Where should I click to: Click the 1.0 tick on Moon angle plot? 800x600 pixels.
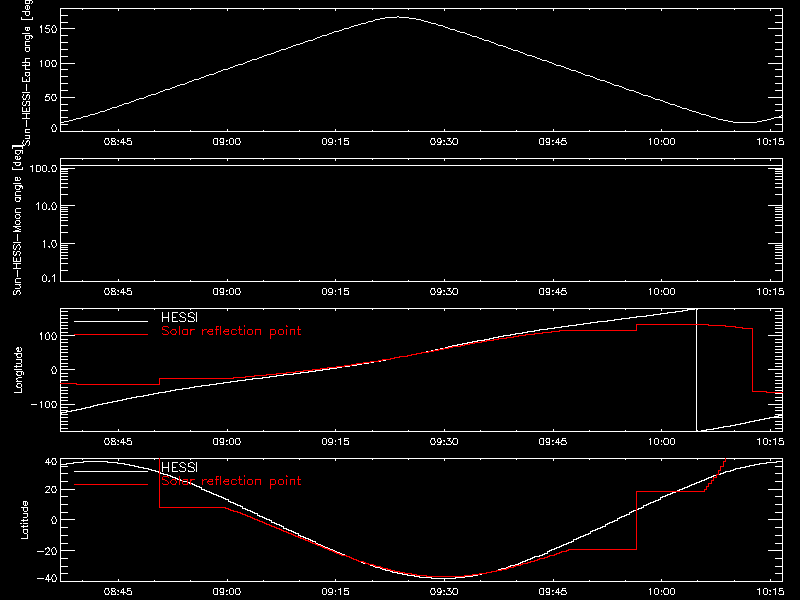[49, 244]
